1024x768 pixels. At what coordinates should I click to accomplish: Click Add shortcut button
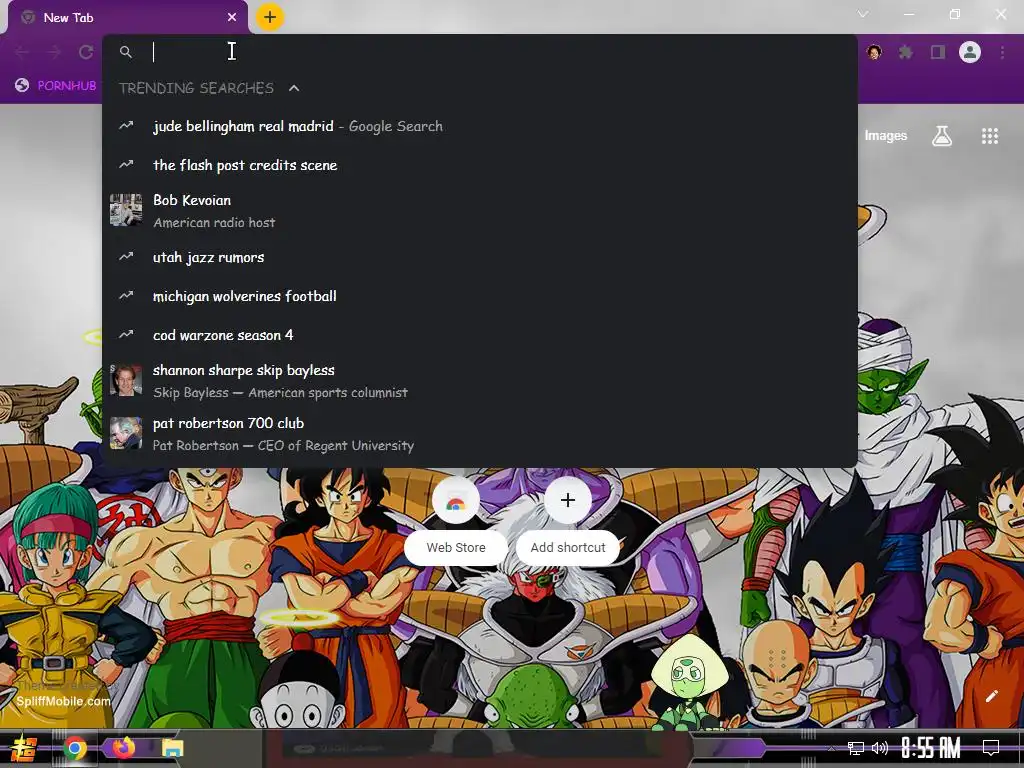(568, 521)
